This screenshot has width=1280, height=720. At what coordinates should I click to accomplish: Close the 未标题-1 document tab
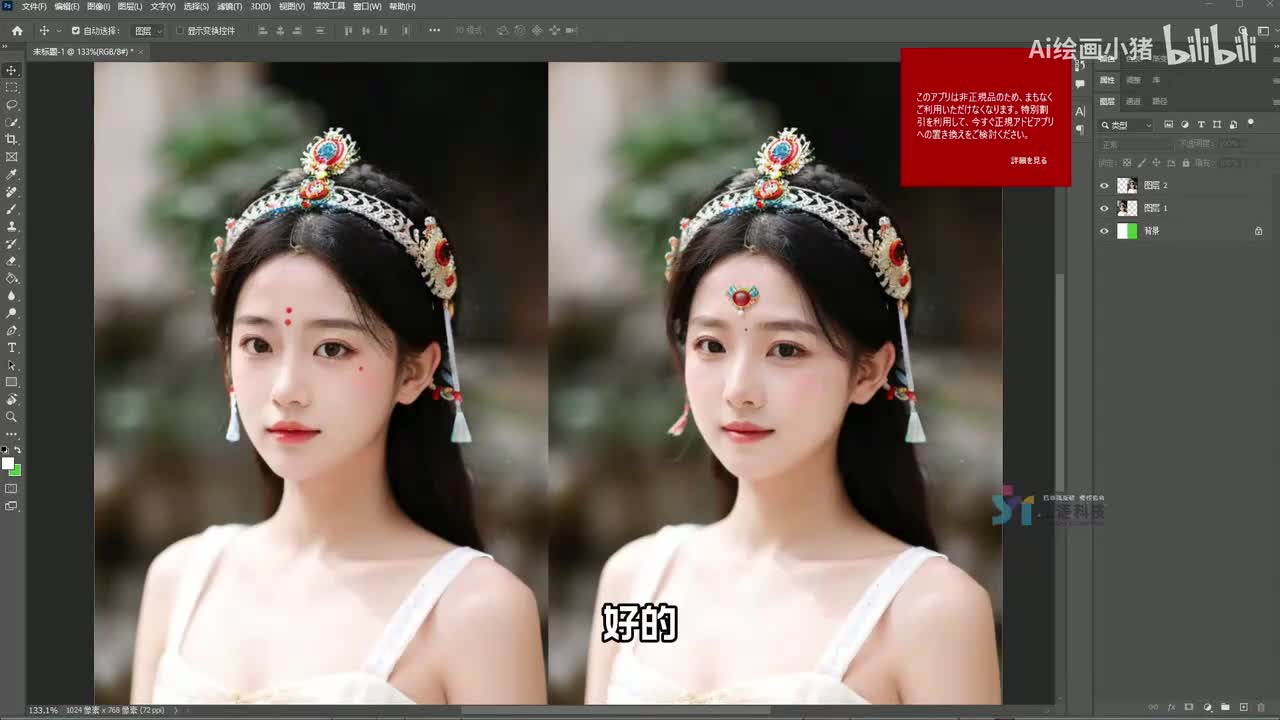141,51
